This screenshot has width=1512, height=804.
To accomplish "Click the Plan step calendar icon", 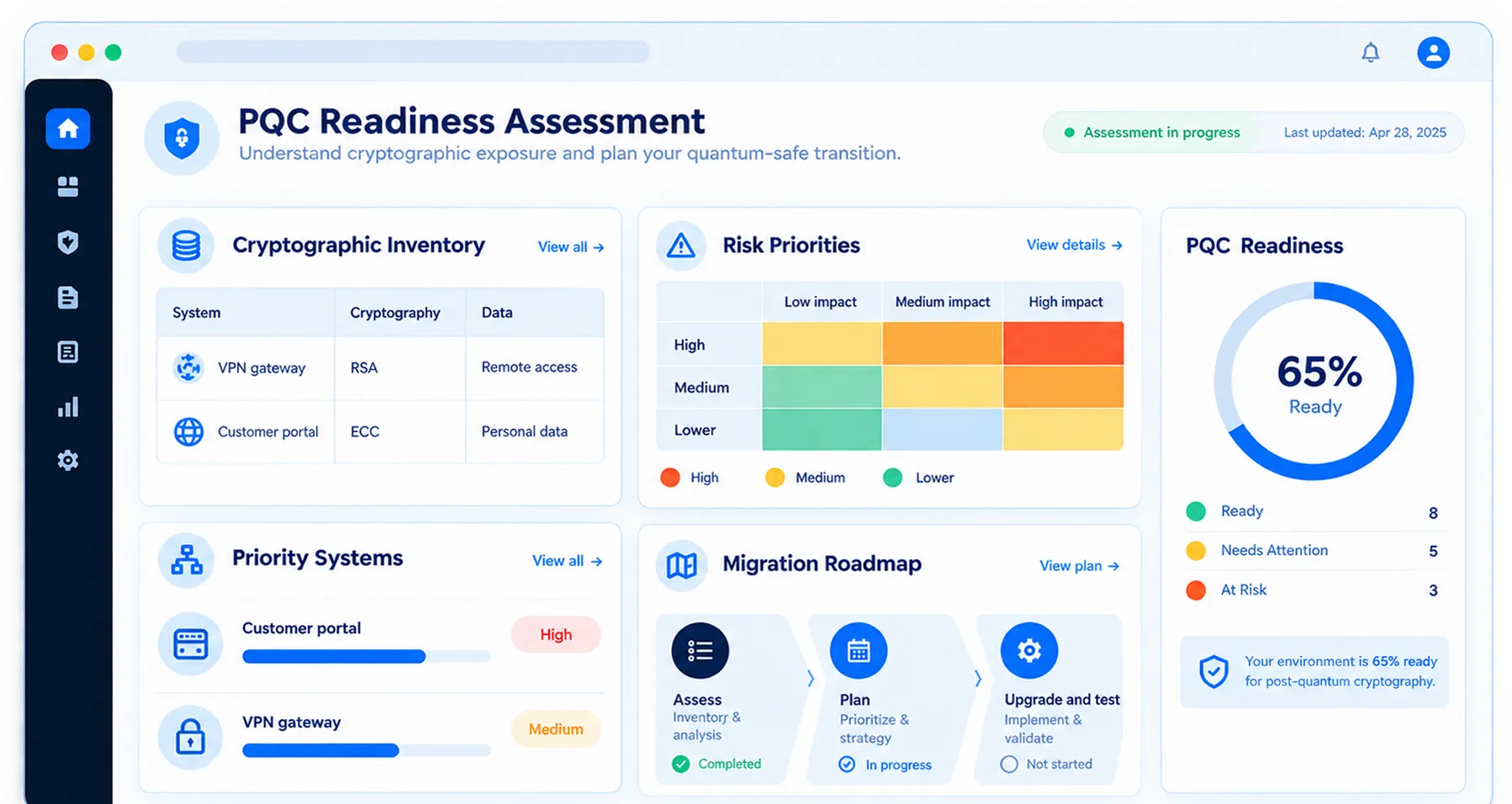I will pyautogui.click(x=859, y=651).
